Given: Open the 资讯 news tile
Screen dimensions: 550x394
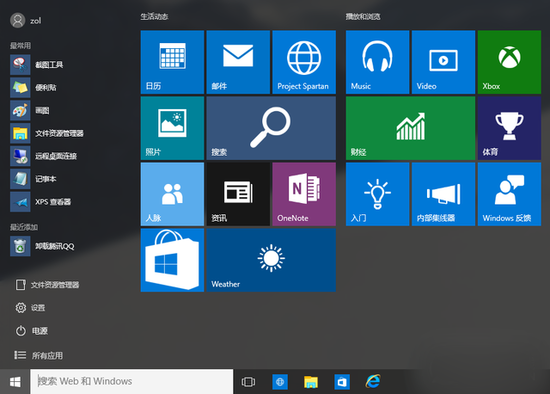Looking at the screenshot, I should click(238, 194).
